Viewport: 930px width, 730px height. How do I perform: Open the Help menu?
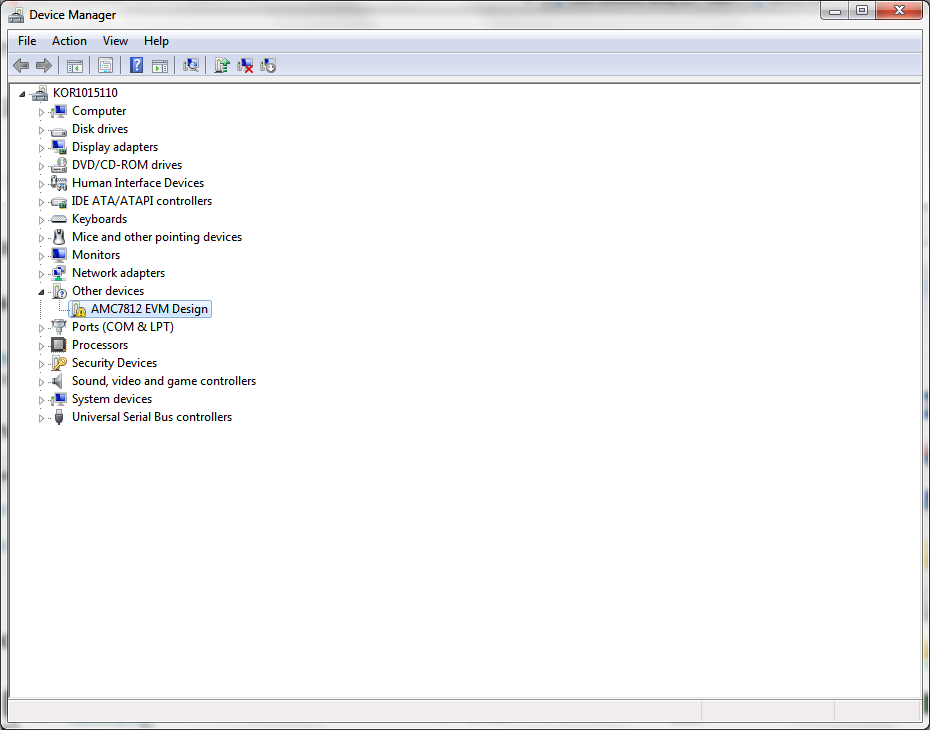(157, 41)
